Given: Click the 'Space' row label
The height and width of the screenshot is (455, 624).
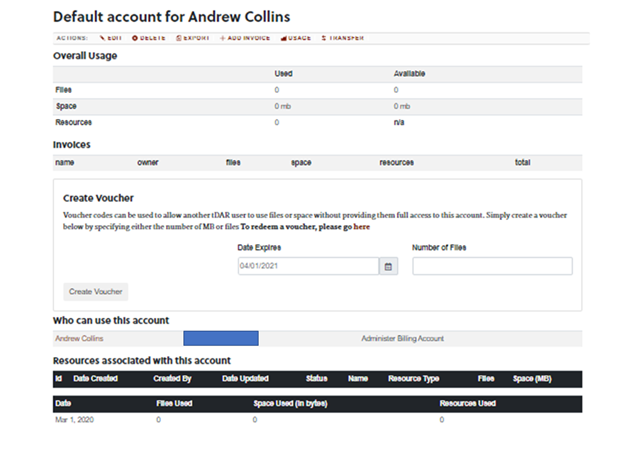Looking at the screenshot, I should (x=66, y=106).
